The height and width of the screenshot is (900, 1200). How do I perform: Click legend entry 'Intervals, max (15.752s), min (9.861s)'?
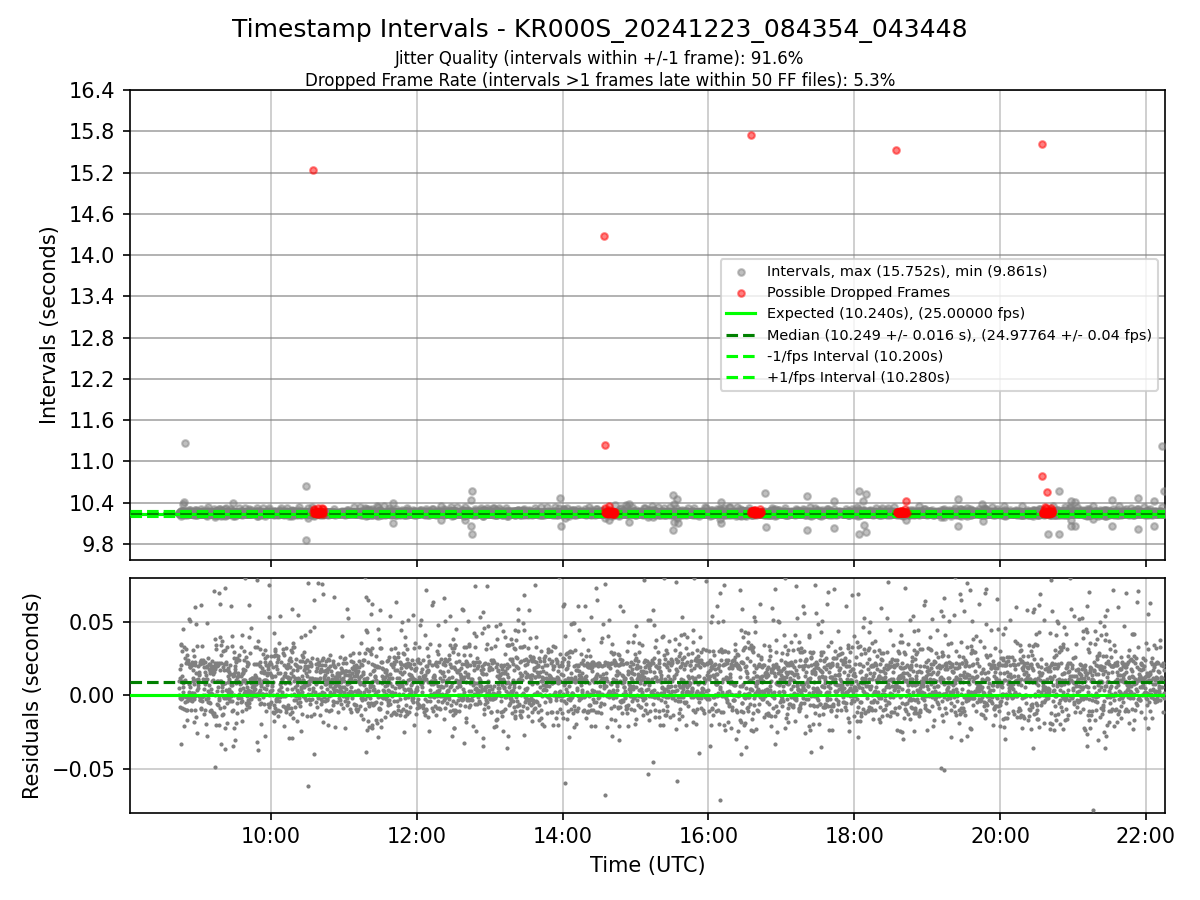(907, 271)
